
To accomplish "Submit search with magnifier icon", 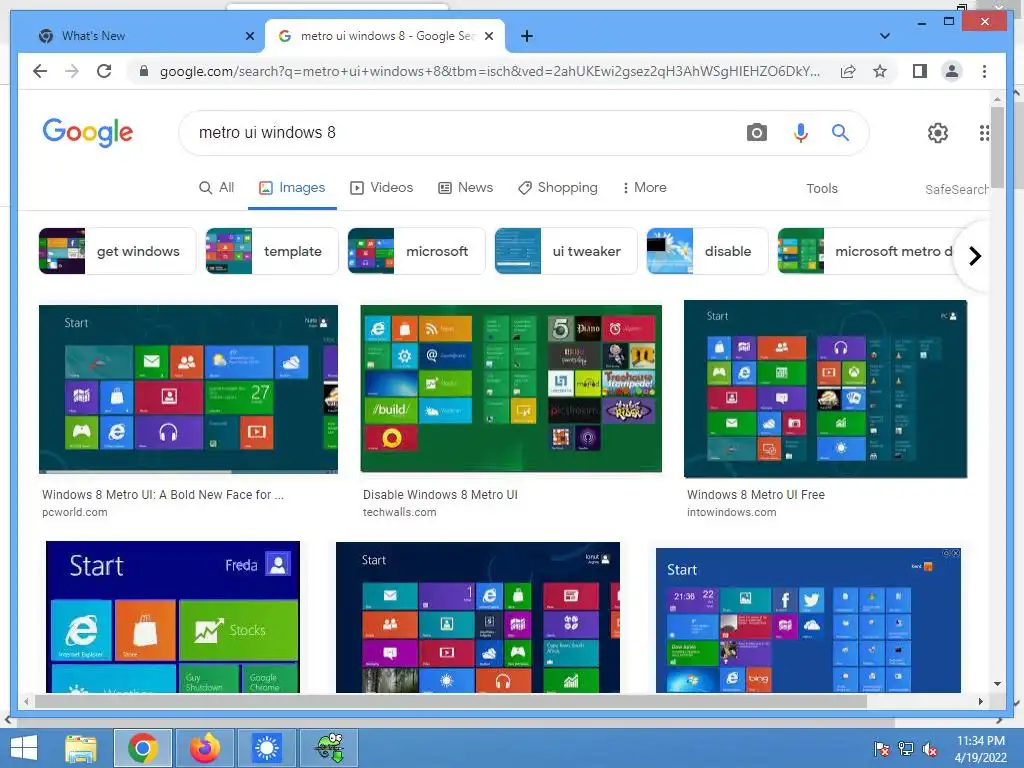I will point(840,133).
